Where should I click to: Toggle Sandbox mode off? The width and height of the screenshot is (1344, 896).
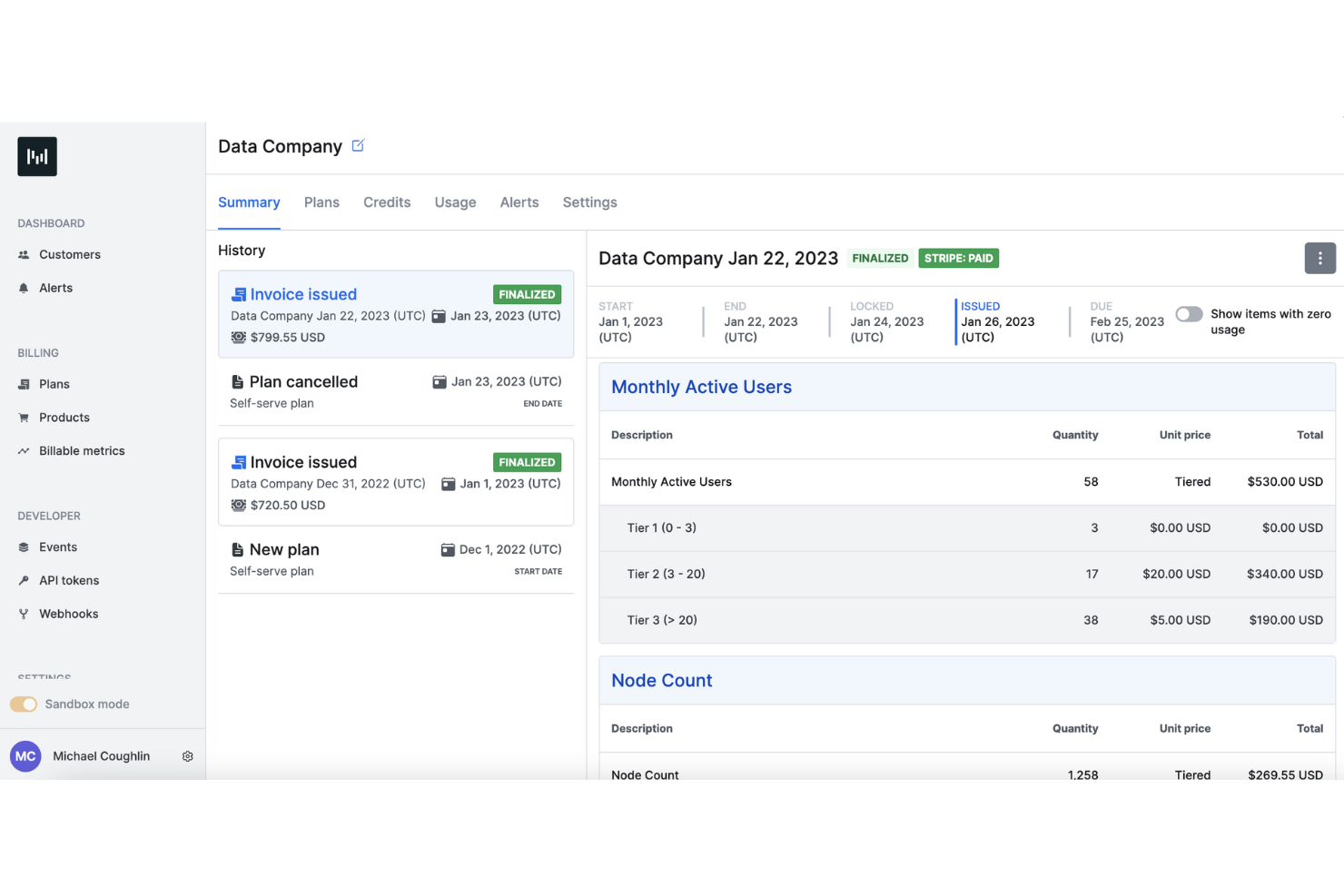24,704
